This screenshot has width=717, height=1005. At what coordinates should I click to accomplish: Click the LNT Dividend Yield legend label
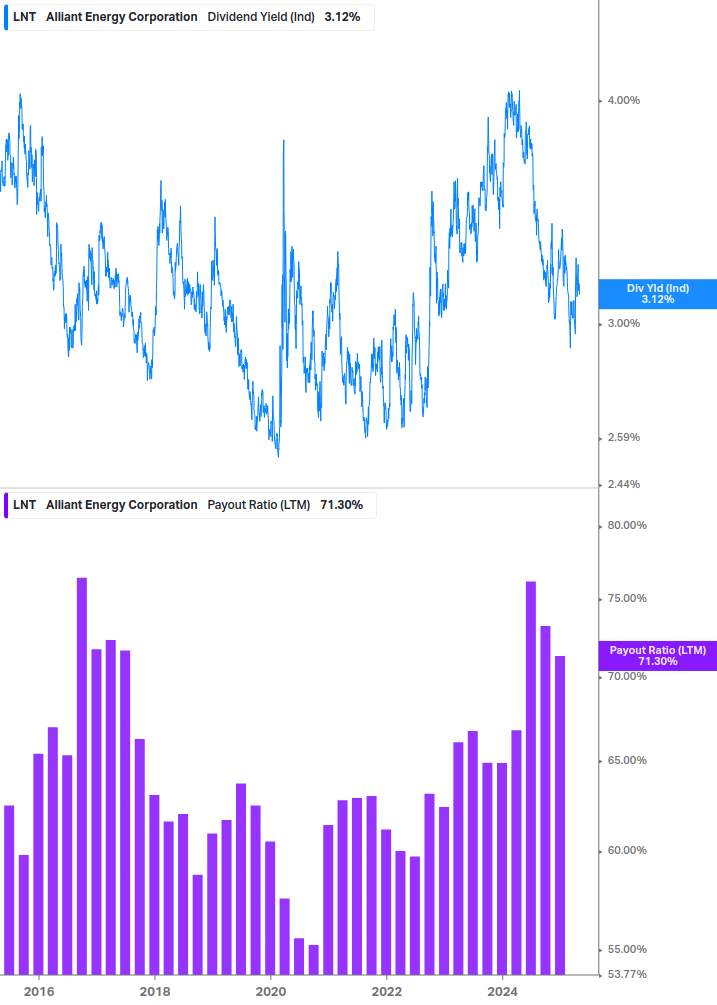pyautogui.click(x=188, y=17)
